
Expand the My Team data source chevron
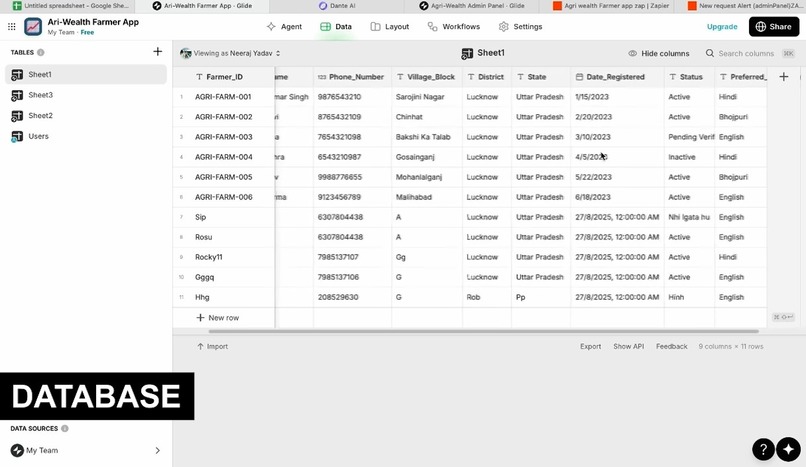click(x=157, y=451)
